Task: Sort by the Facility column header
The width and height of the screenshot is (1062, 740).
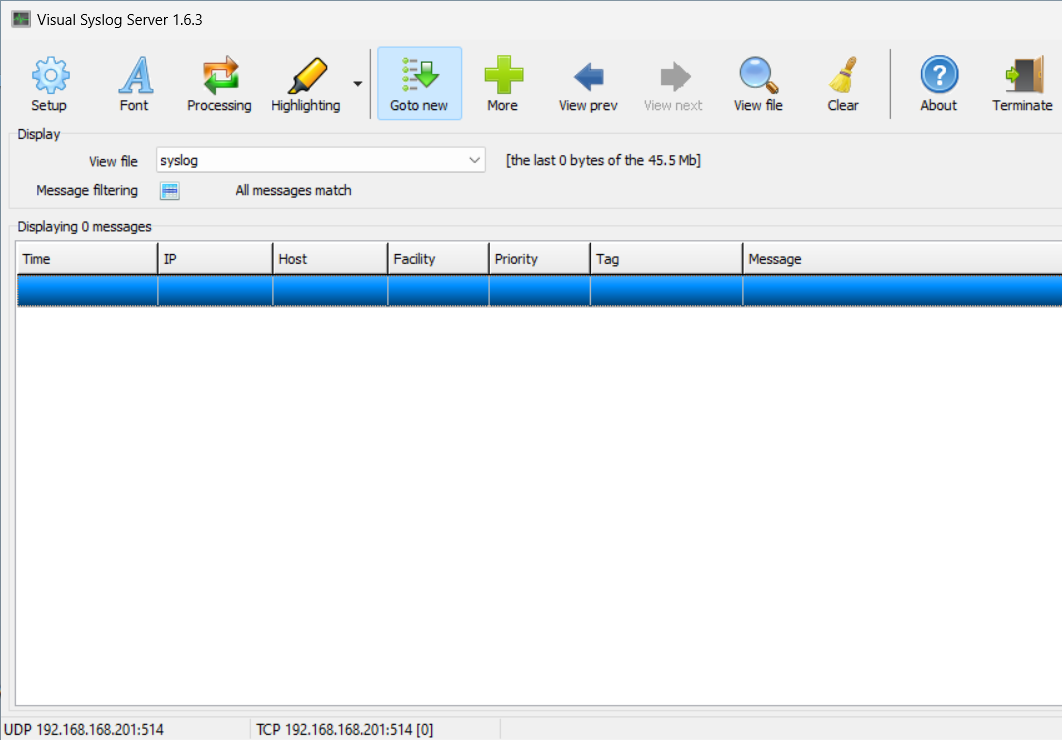Action: 439,259
